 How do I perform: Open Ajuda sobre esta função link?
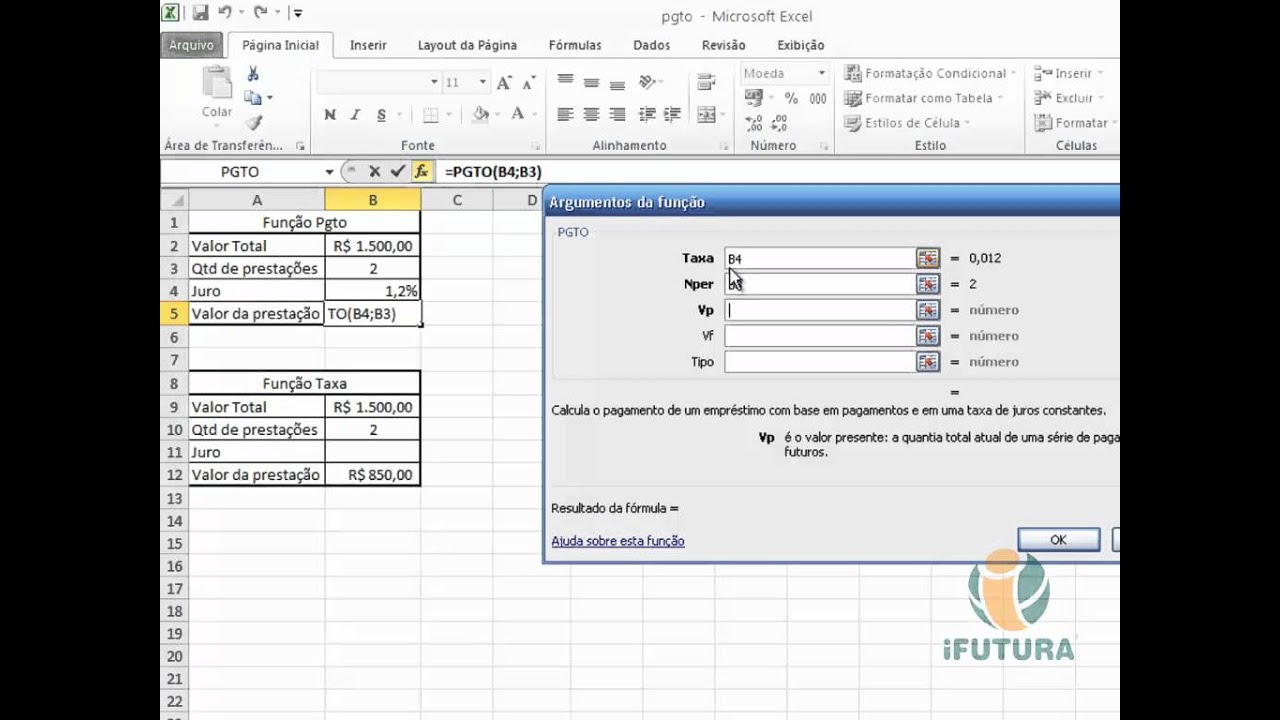(618, 541)
